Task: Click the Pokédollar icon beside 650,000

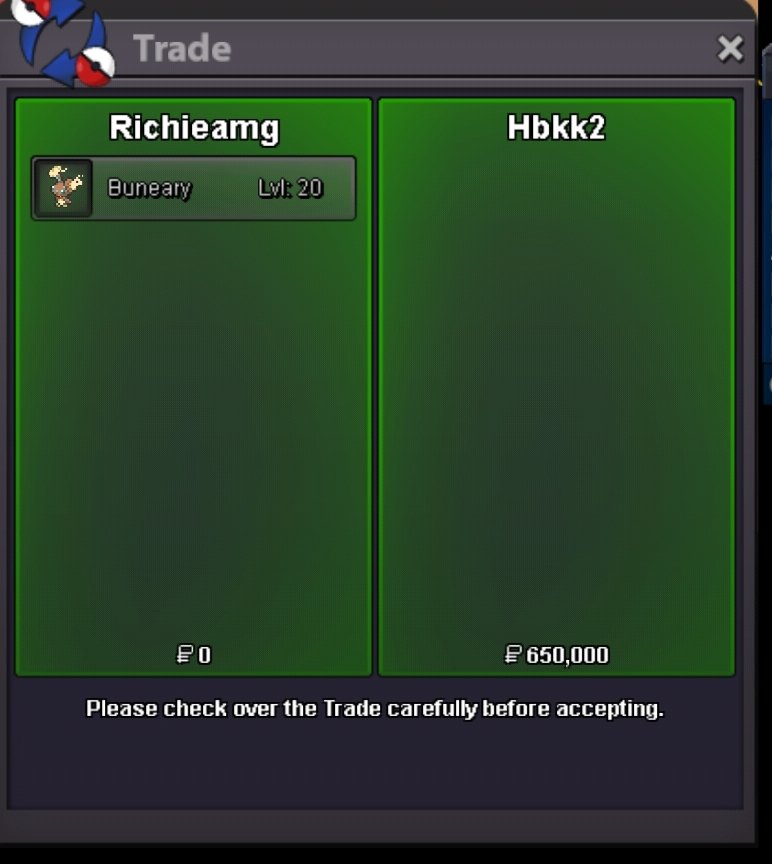Action: [512, 655]
